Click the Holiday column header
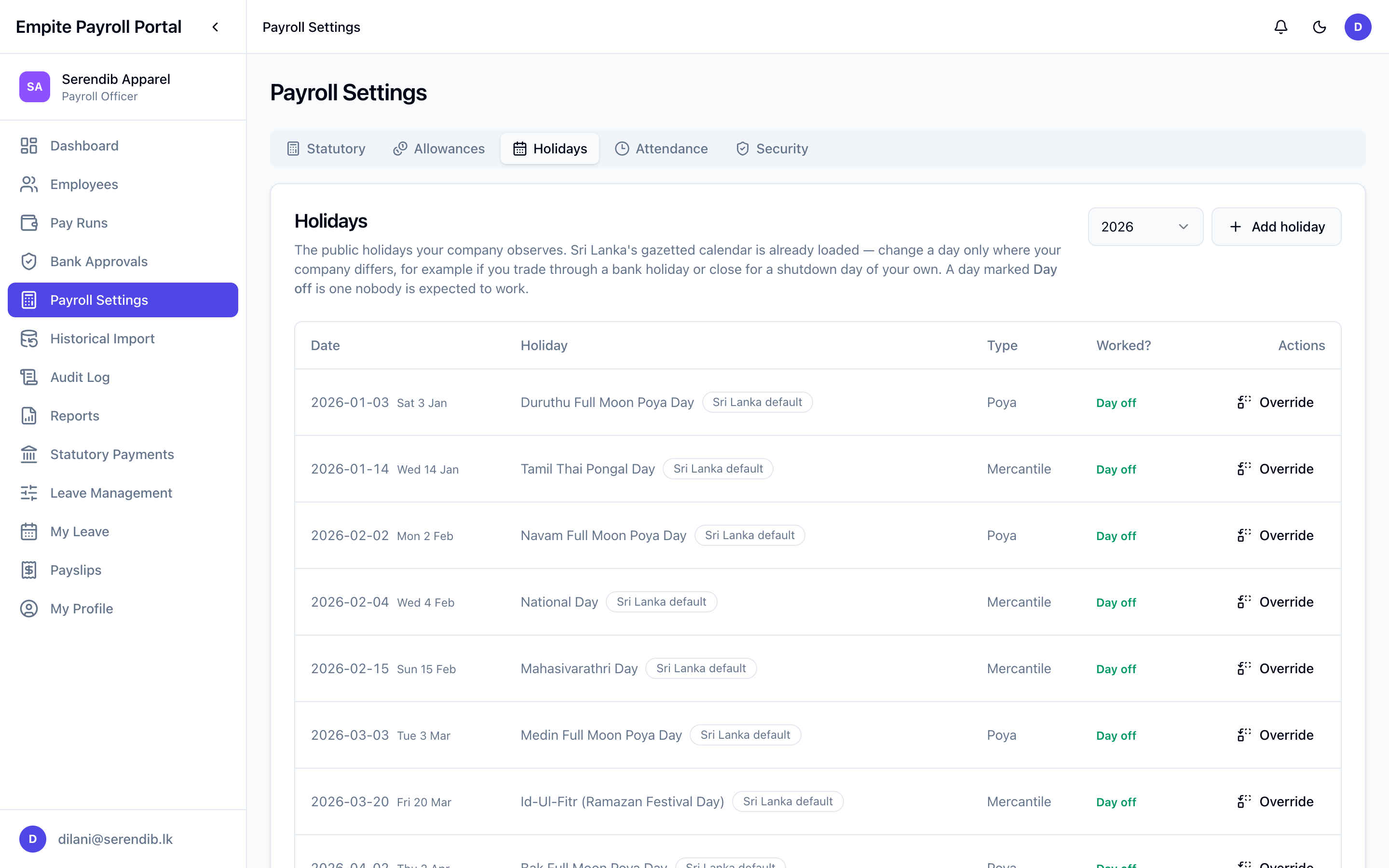Image resolution: width=1389 pixels, height=868 pixels. [x=544, y=346]
